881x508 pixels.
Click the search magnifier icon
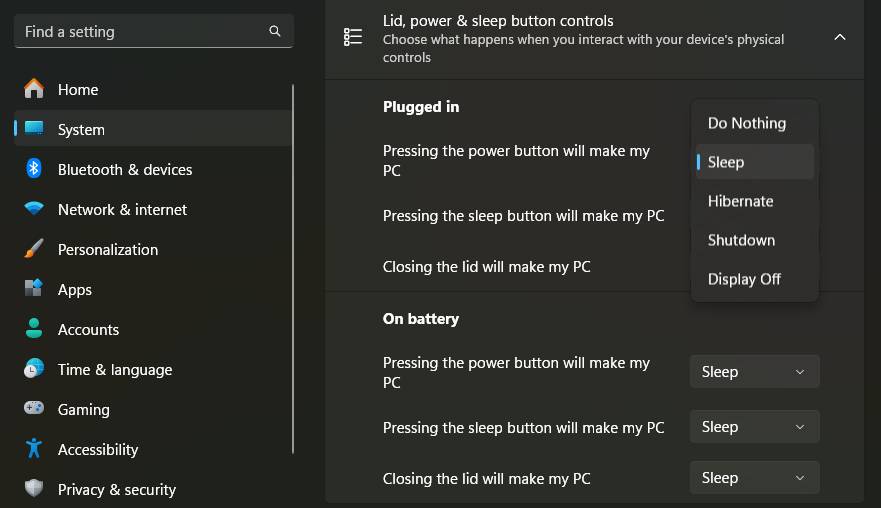pyautogui.click(x=275, y=31)
